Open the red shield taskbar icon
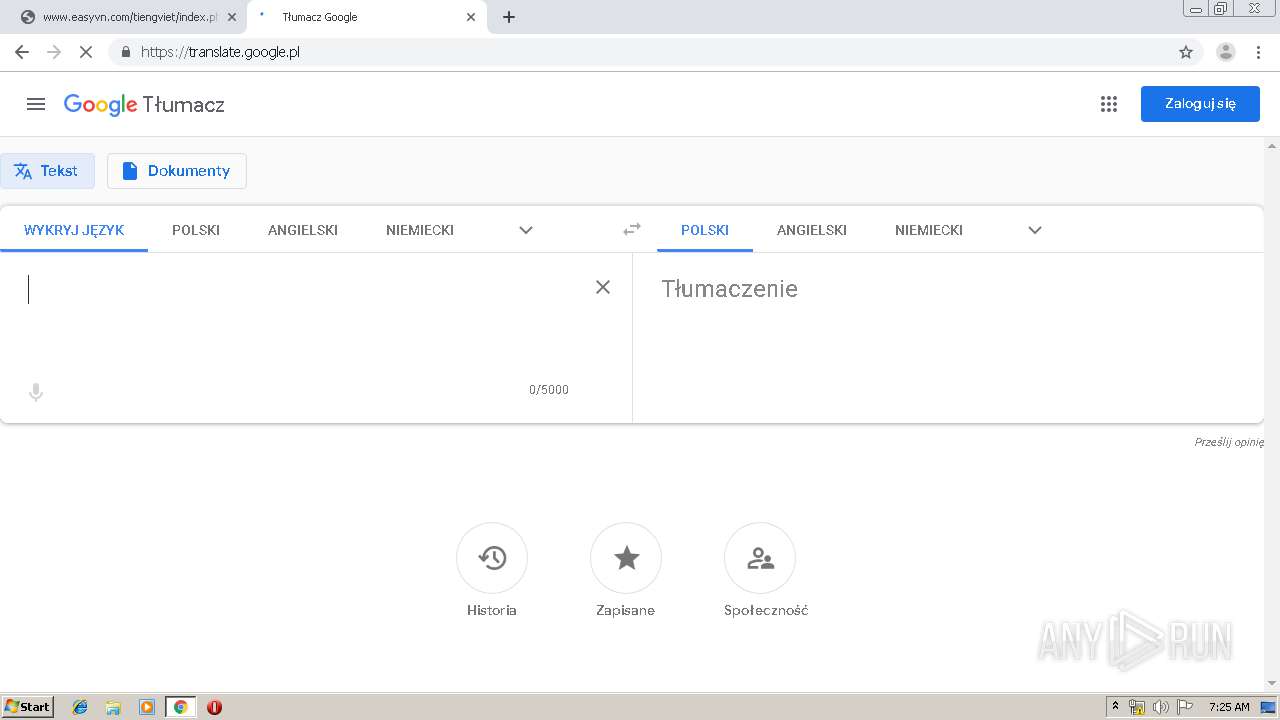This screenshot has width=1280, height=720. (214, 707)
